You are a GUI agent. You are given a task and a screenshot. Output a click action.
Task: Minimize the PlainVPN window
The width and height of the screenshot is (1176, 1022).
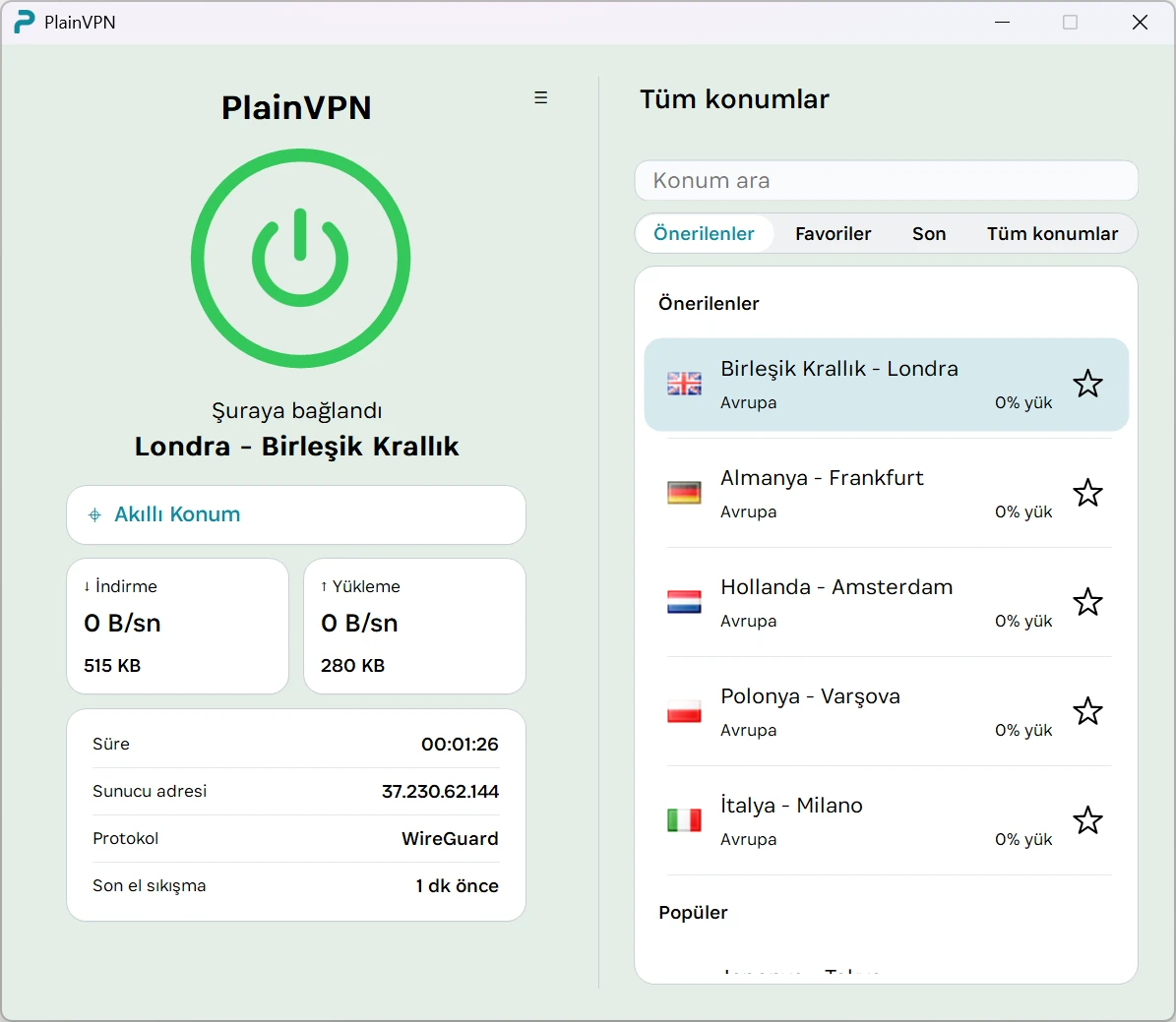[x=1002, y=23]
